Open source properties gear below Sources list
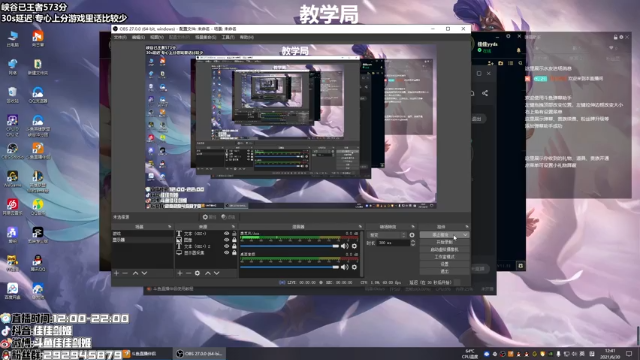 (x=197, y=273)
